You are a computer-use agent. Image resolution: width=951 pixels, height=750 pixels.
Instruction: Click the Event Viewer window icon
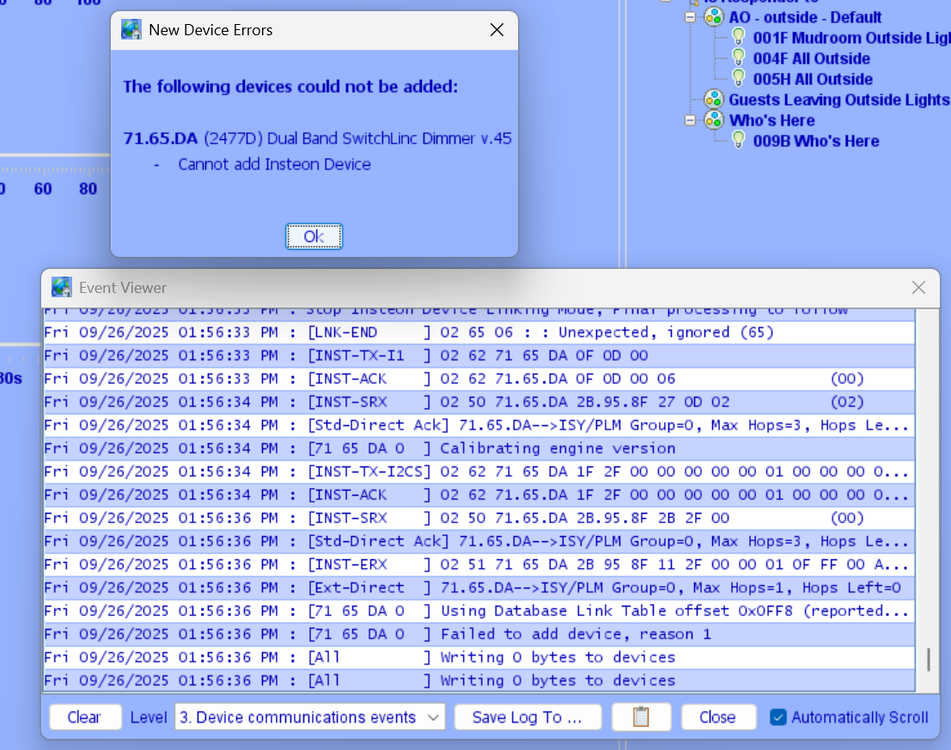[x=61, y=287]
